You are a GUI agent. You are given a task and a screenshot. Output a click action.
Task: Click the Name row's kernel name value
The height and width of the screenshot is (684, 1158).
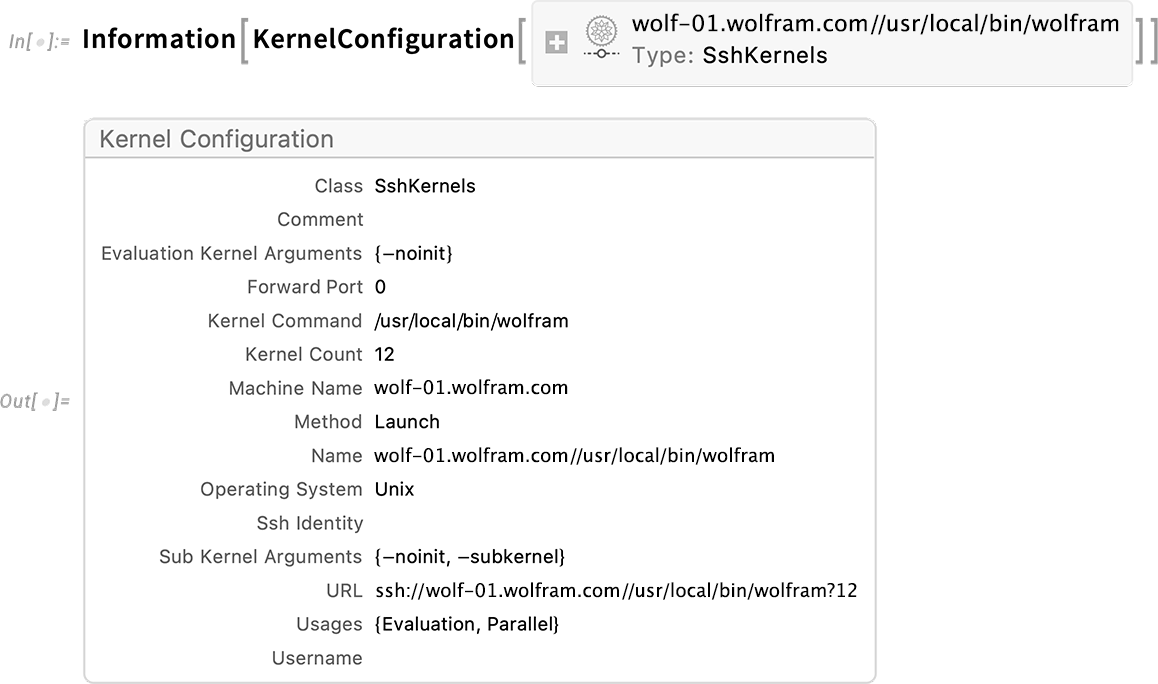pos(575,456)
